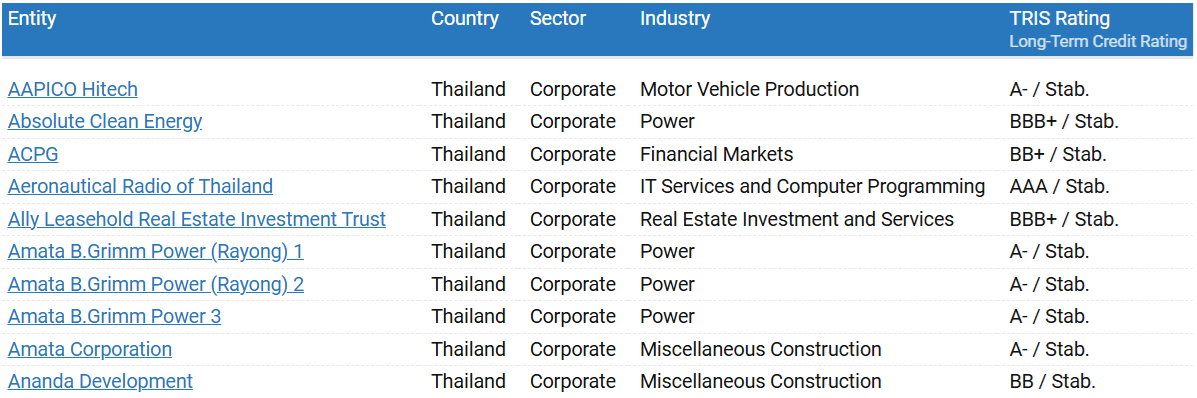Sort by the TRIS Rating column header
Image resolution: width=1197 pixels, height=398 pixels.
[x=1060, y=18]
